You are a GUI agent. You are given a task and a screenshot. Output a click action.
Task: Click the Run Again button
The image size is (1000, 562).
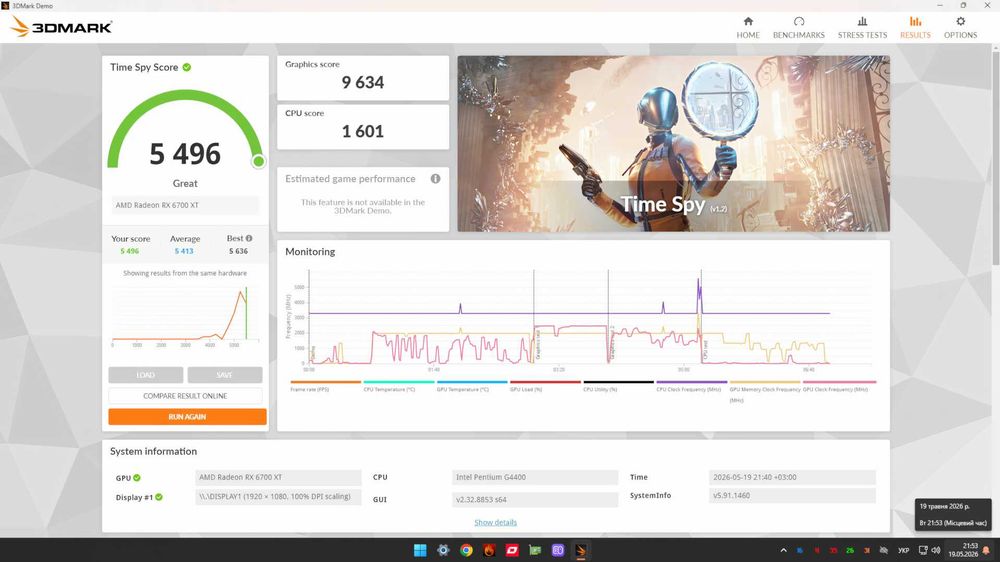[x=187, y=417]
